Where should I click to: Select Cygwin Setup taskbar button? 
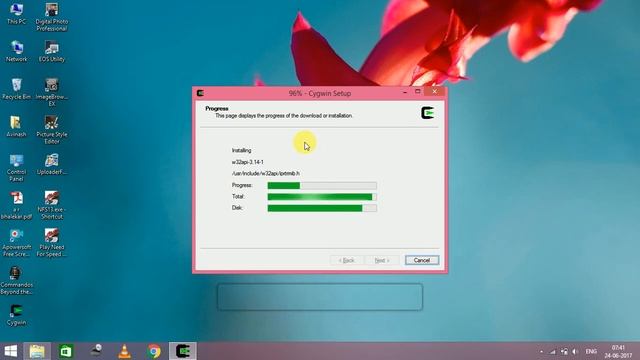click(x=183, y=351)
